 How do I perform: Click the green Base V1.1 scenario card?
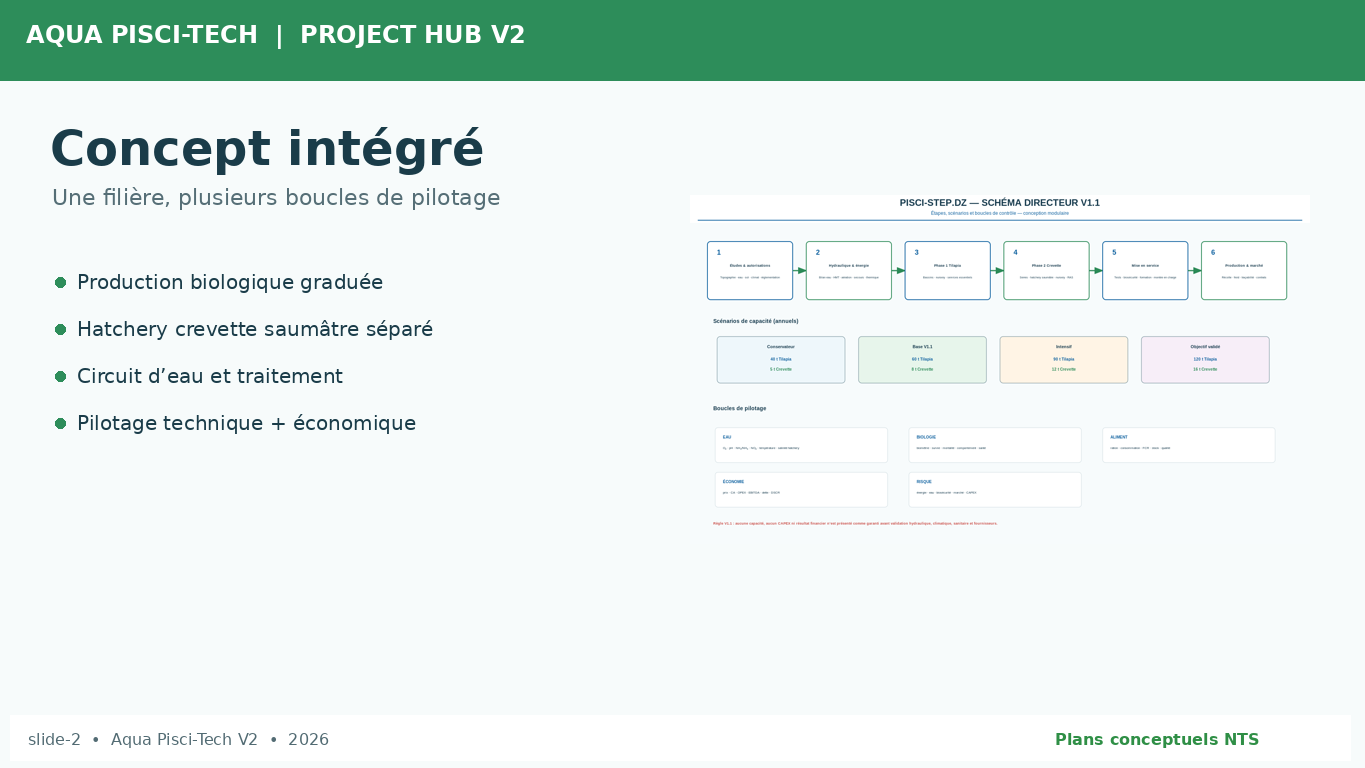[x=922, y=360]
